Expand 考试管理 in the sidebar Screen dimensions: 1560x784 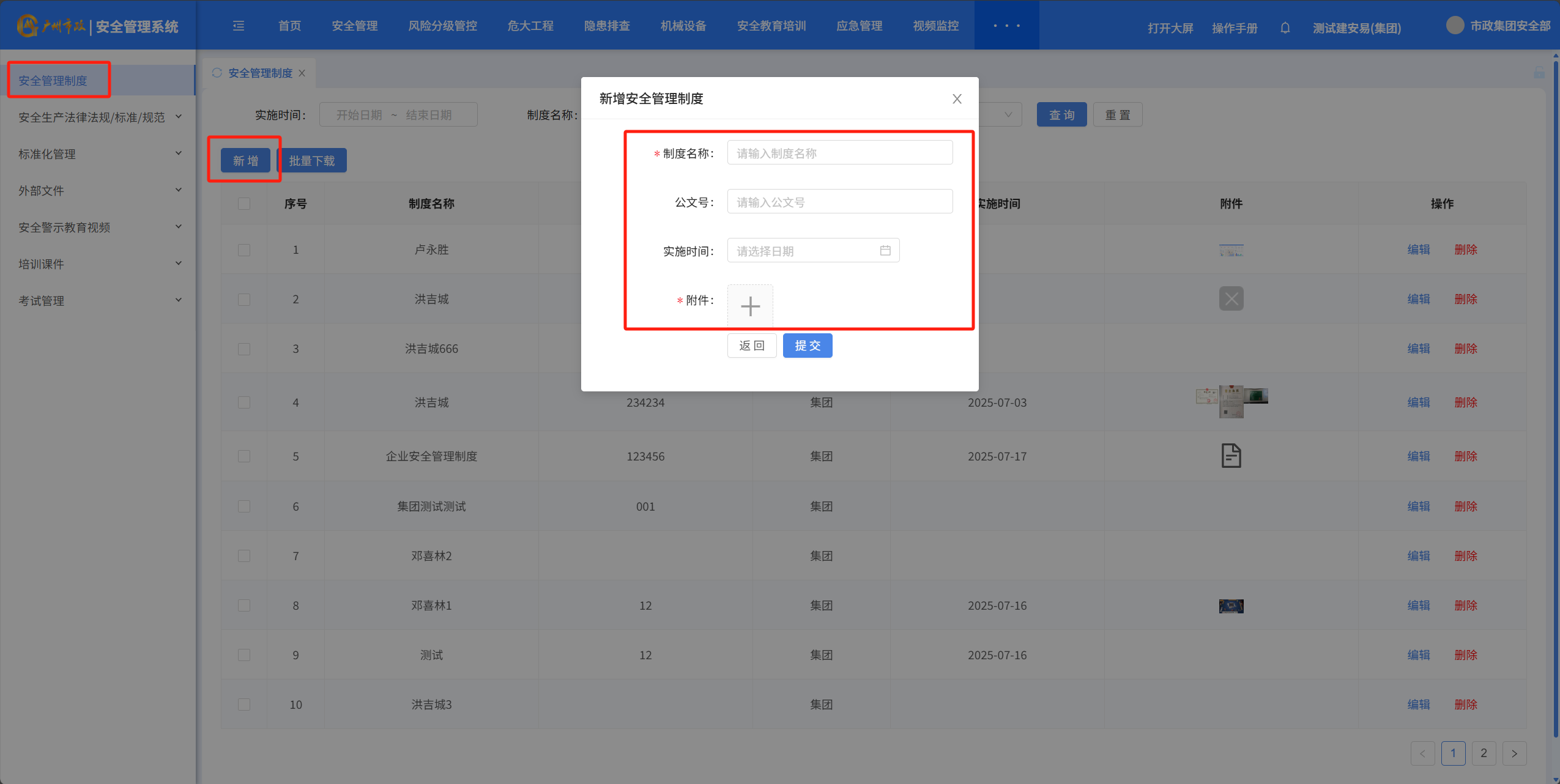(x=98, y=301)
